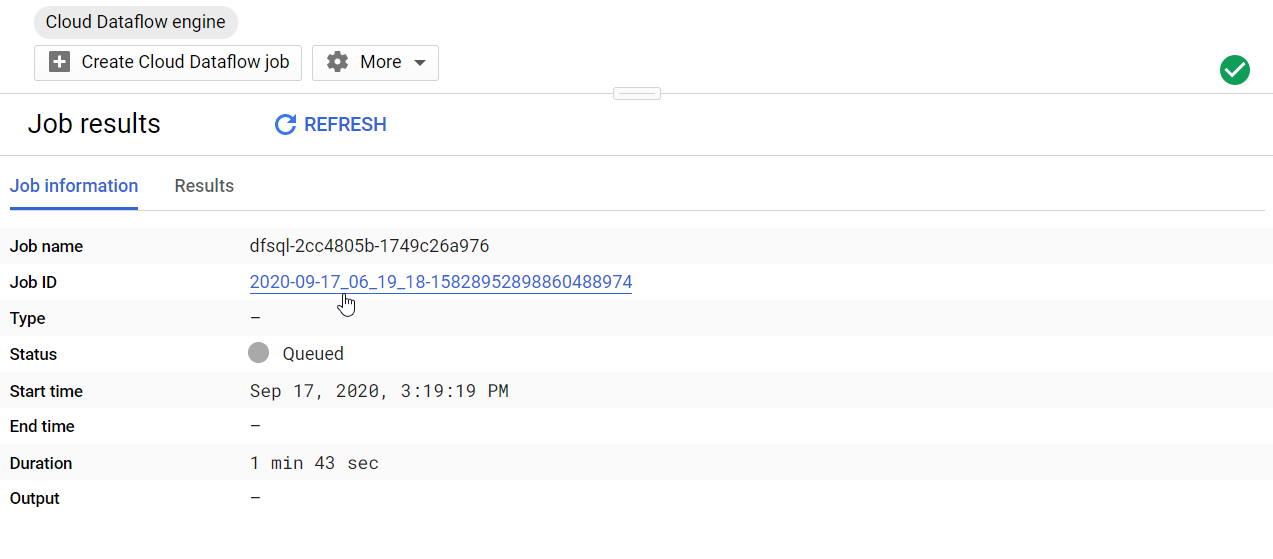This screenshot has width=1273, height=559.
Task: Open the Job ID link
Action: coord(441,282)
